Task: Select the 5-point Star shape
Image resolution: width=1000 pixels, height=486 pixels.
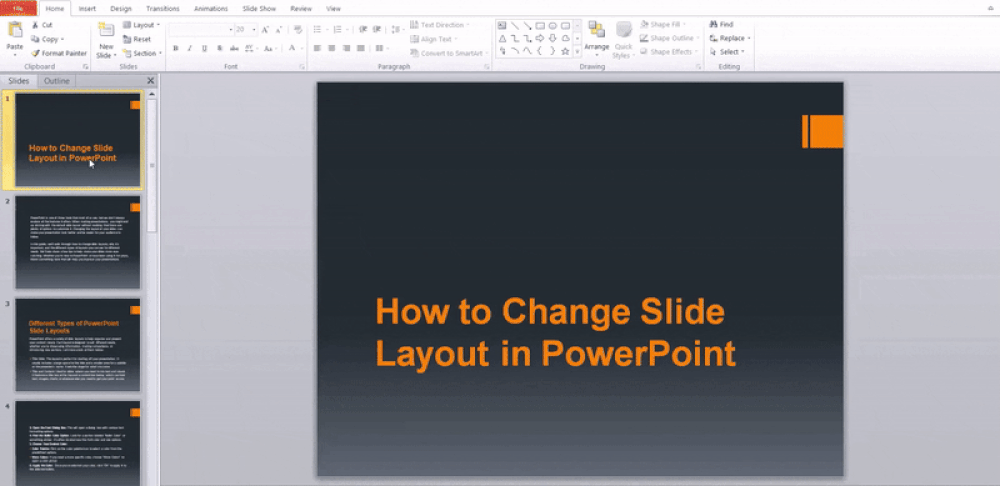Action: click(565, 51)
